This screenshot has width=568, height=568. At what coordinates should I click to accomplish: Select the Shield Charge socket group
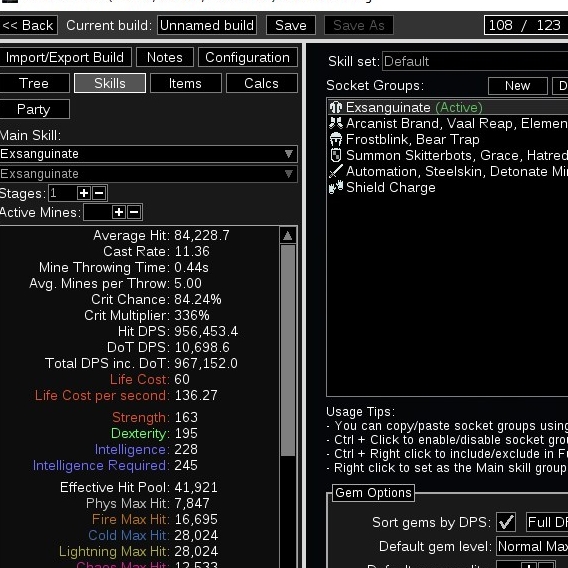click(x=448, y=187)
